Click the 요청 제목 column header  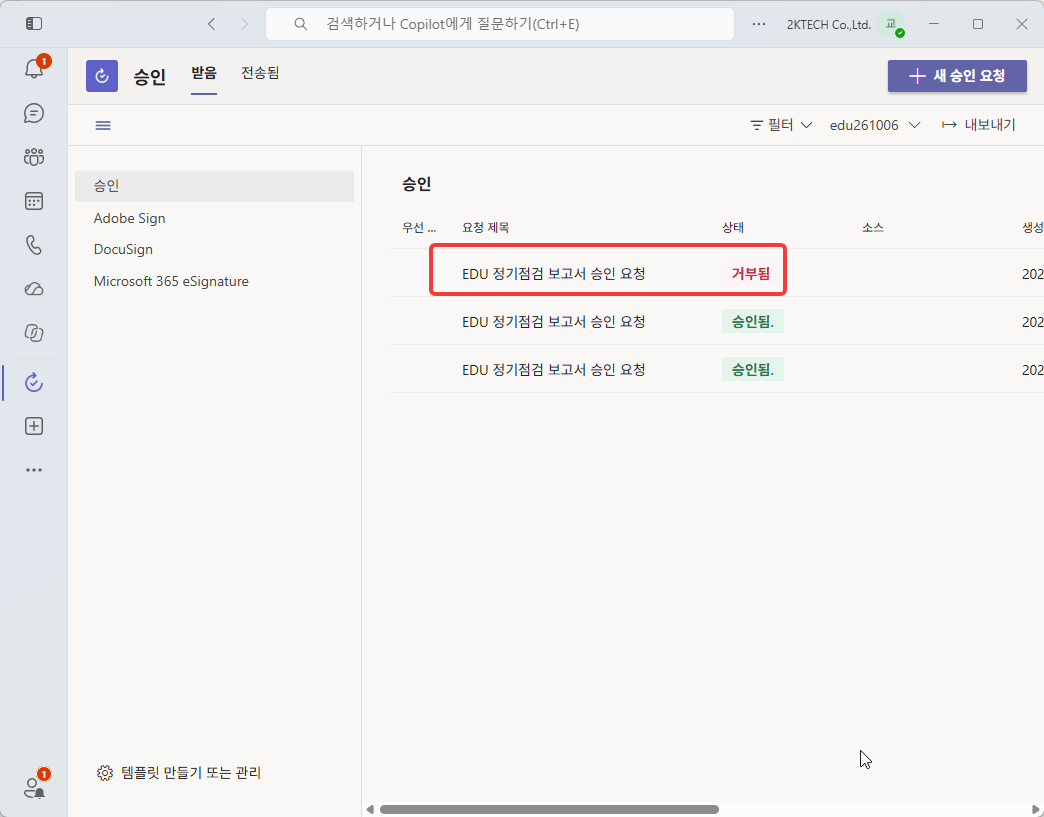(485, 228)
